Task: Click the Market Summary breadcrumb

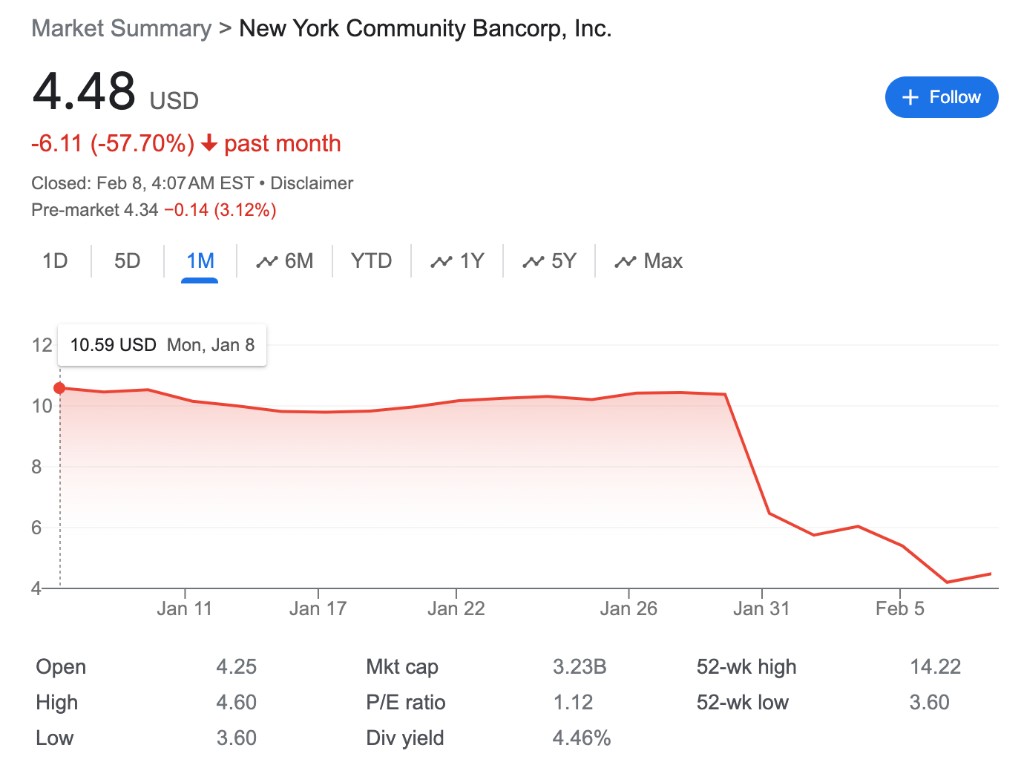Action: click(x=121, y=28)
